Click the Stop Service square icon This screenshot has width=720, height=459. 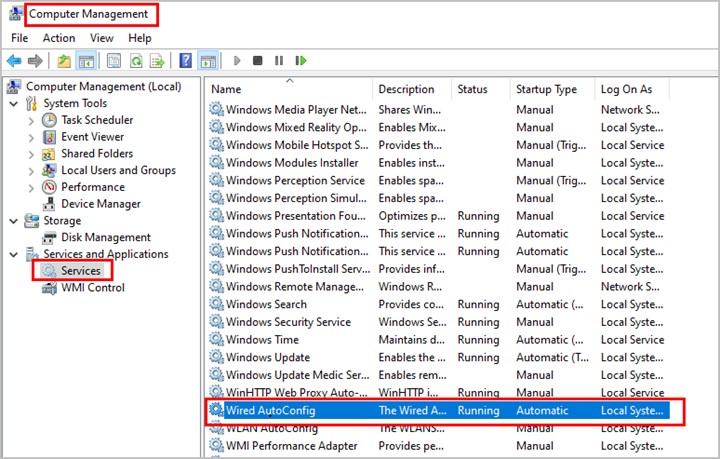258,61
